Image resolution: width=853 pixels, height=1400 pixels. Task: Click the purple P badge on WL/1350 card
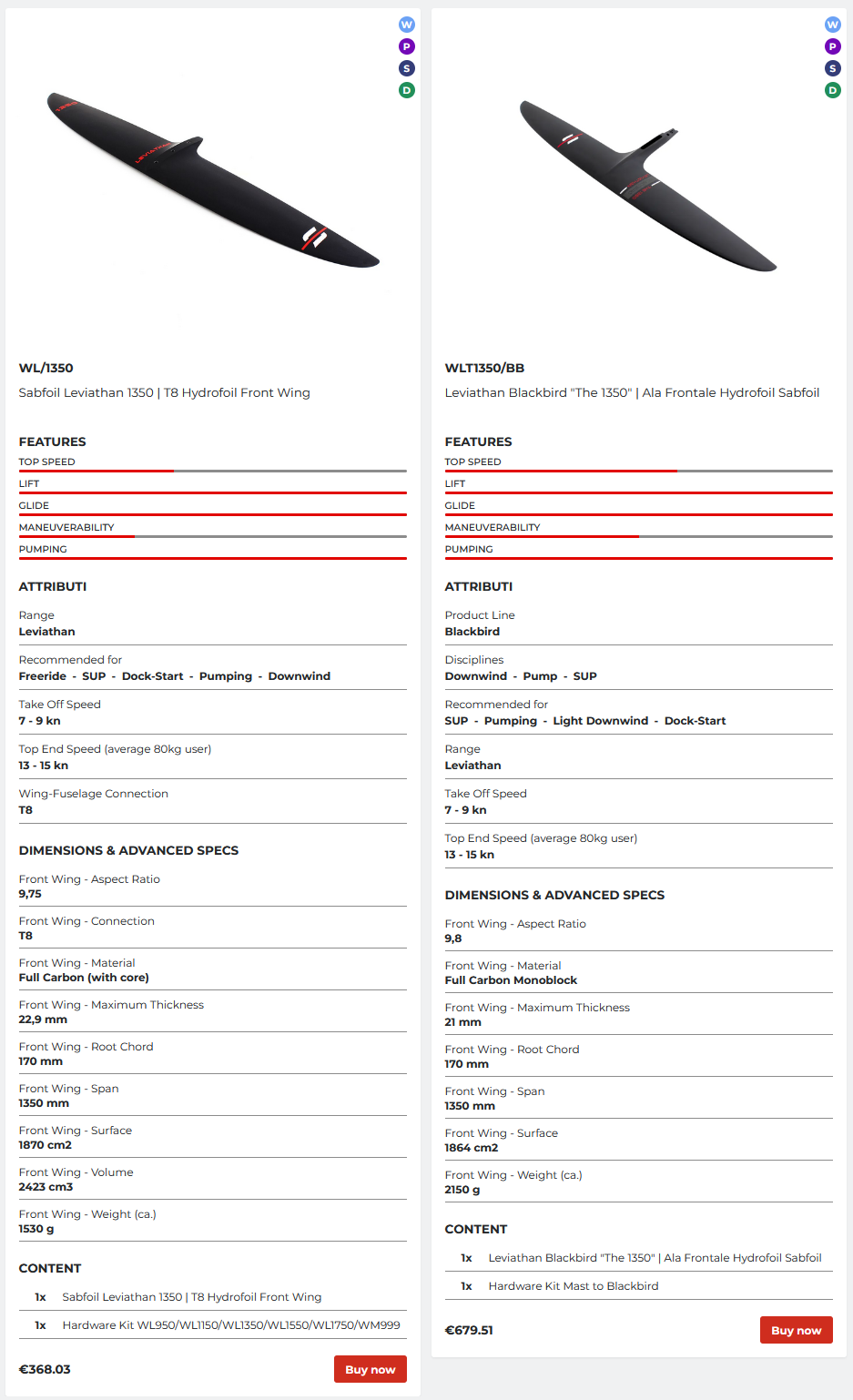(407, 46)
